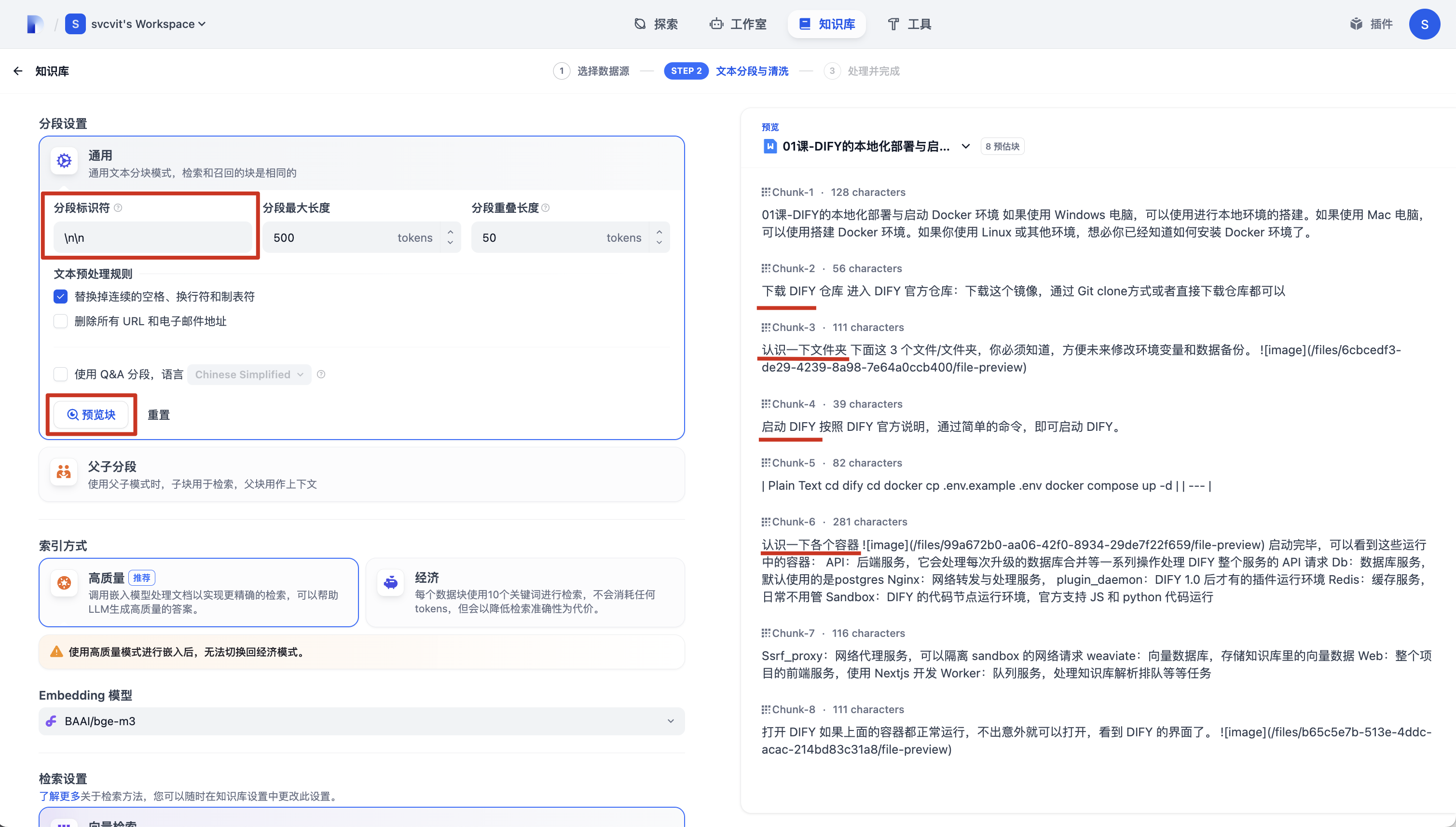Image resolution: width=1456 pixels, height=827 pixels.
Task: Click the help icon beside 分段重叠长度
Action: click(x=546, y=208)
